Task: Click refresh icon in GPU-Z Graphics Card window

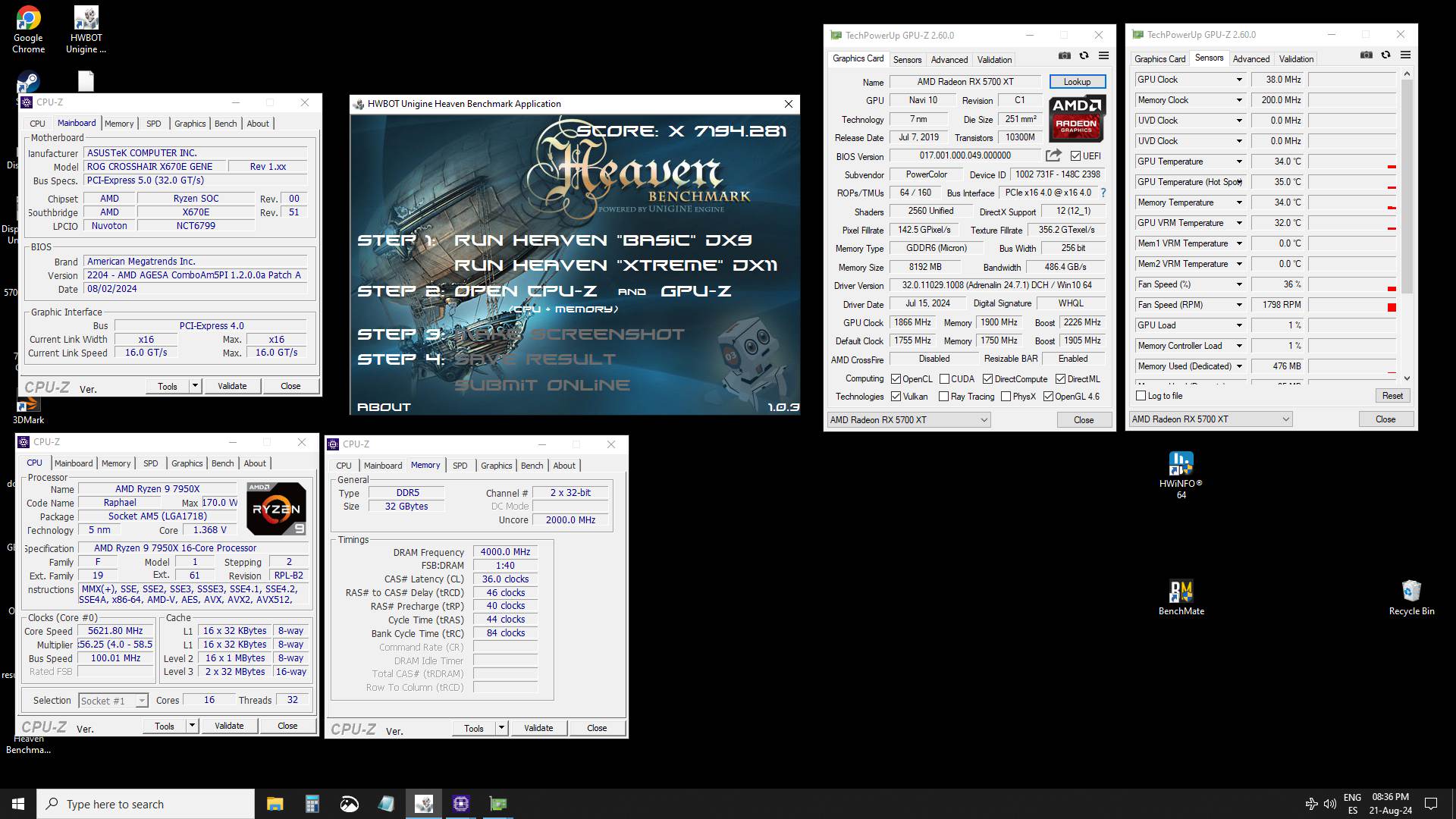Action: click(1084, 56)
